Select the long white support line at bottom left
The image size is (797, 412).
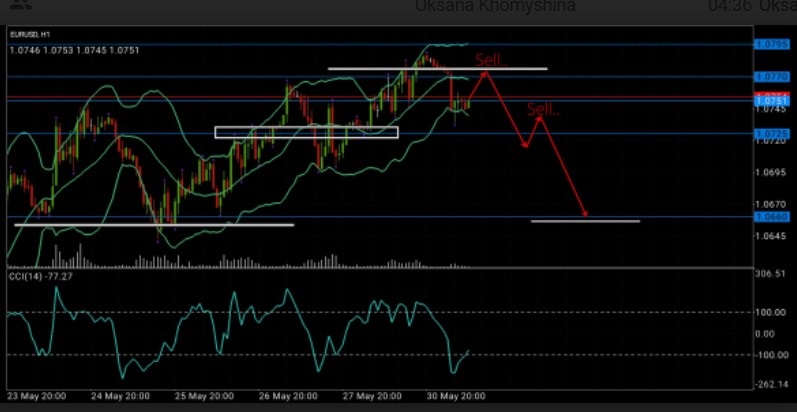coord(154,225)
